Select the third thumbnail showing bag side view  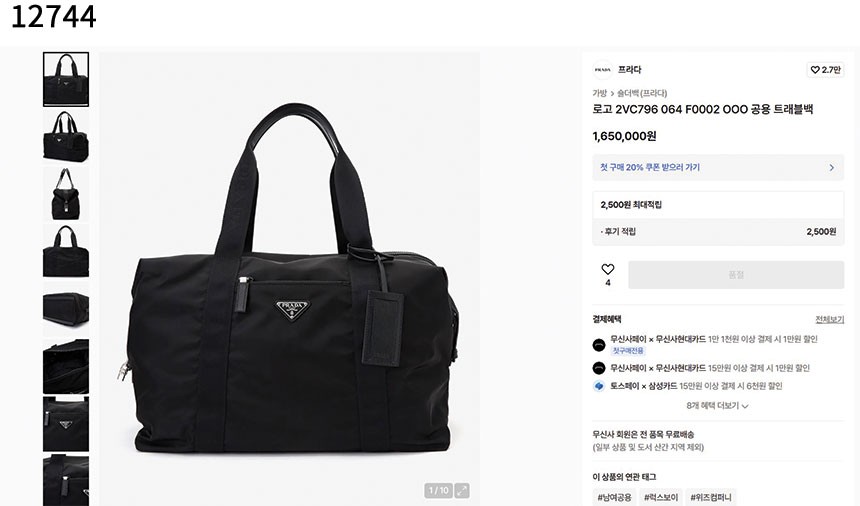point(66,194)
